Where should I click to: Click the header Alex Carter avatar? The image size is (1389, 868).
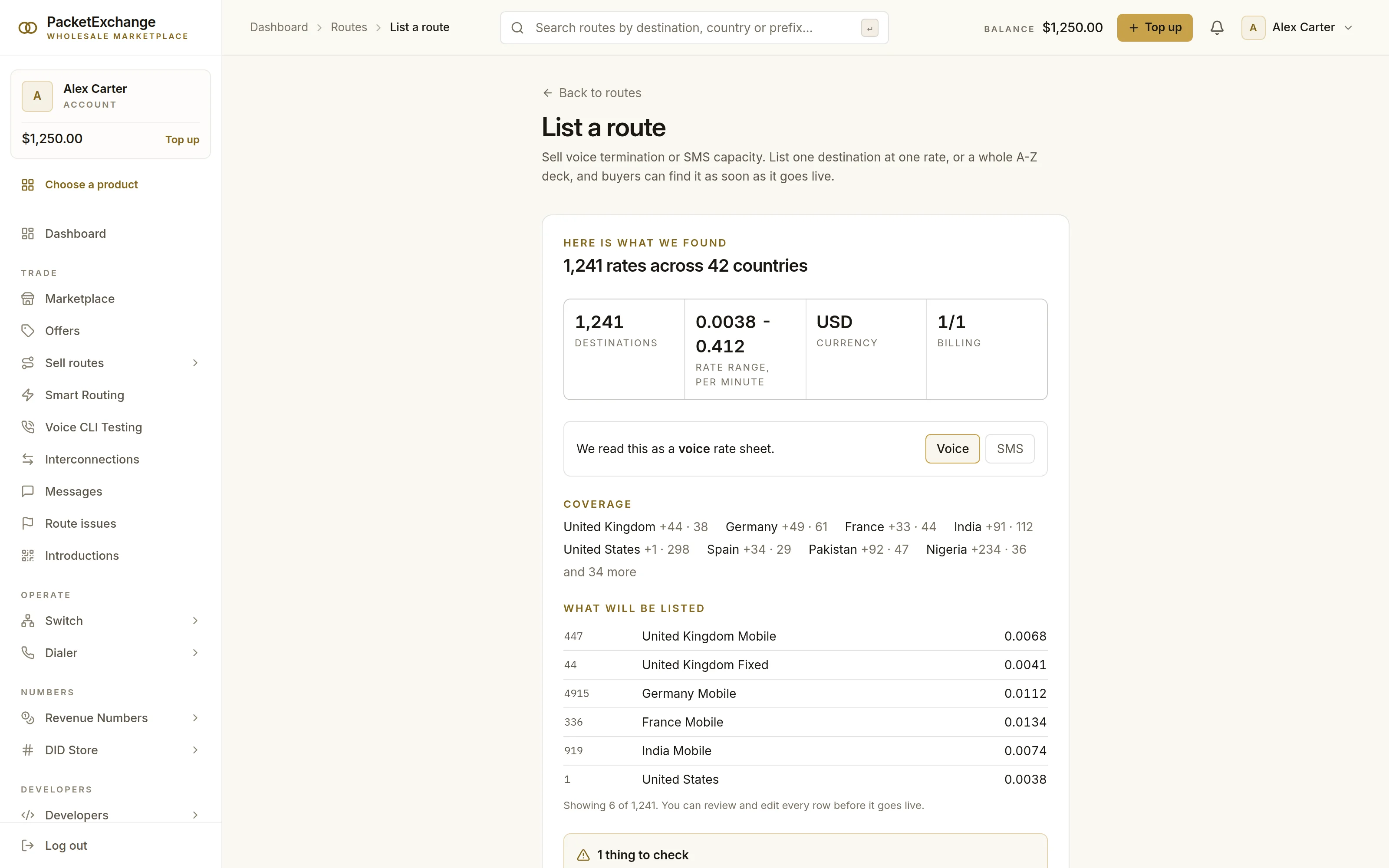point(1253,27)
